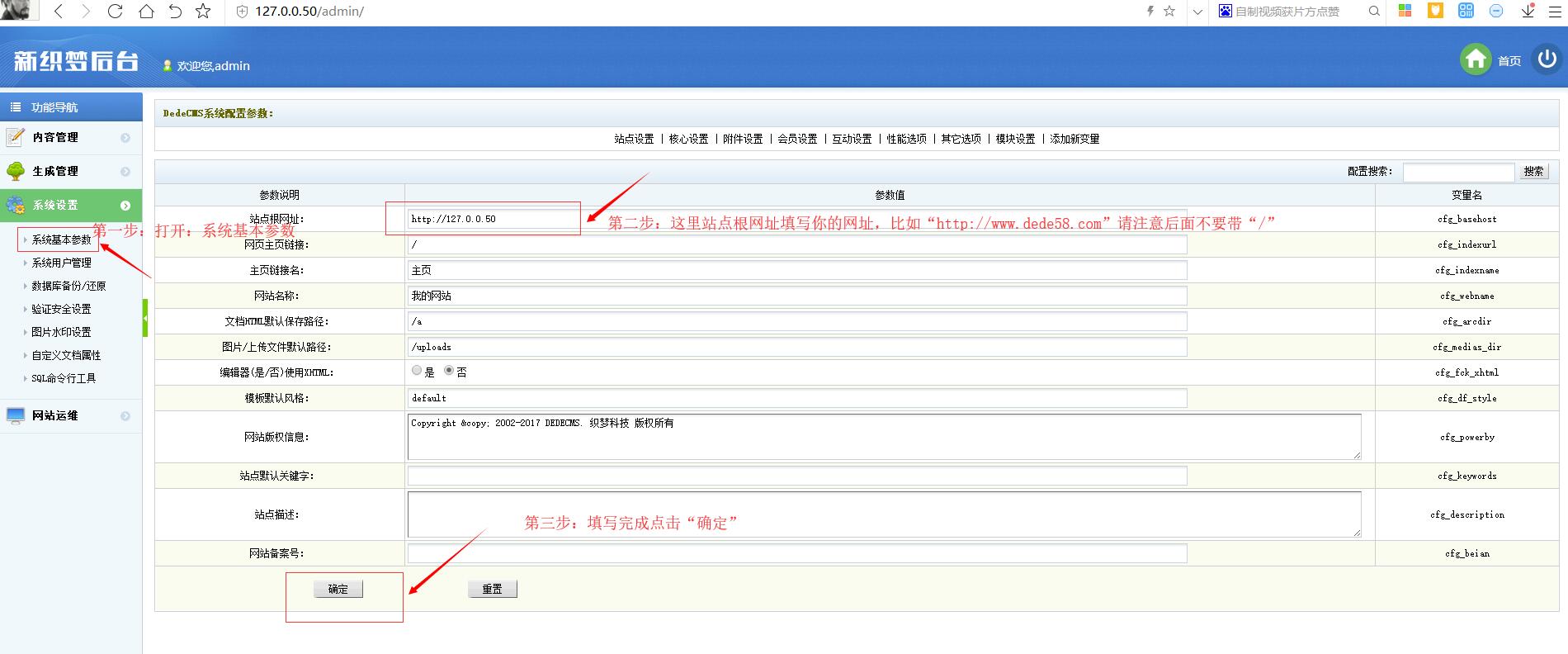Click the power logout icon
1568x654 pixels.
pyautogui.click(x=1547, y=59)
